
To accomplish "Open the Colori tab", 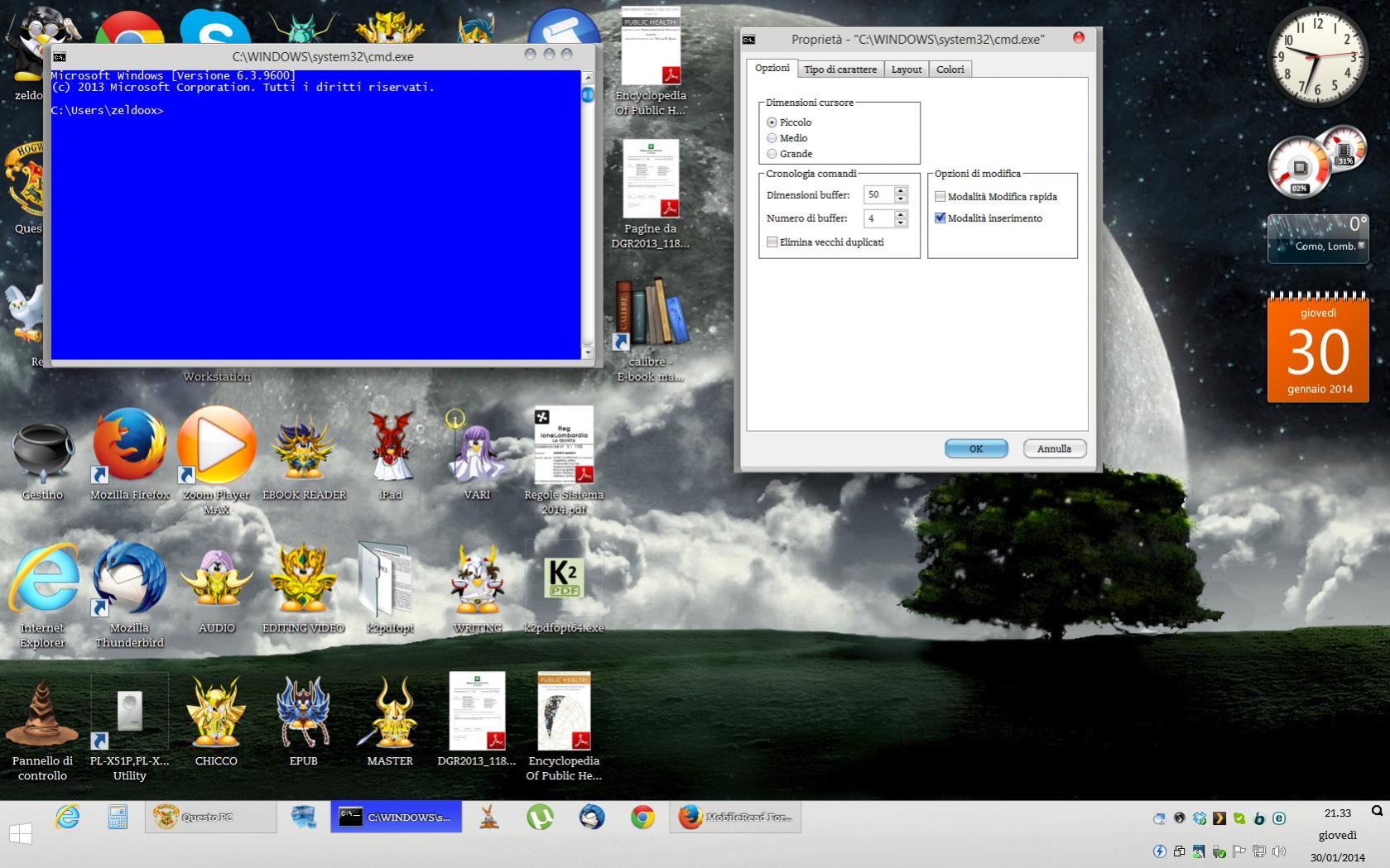I will (950, 70).
